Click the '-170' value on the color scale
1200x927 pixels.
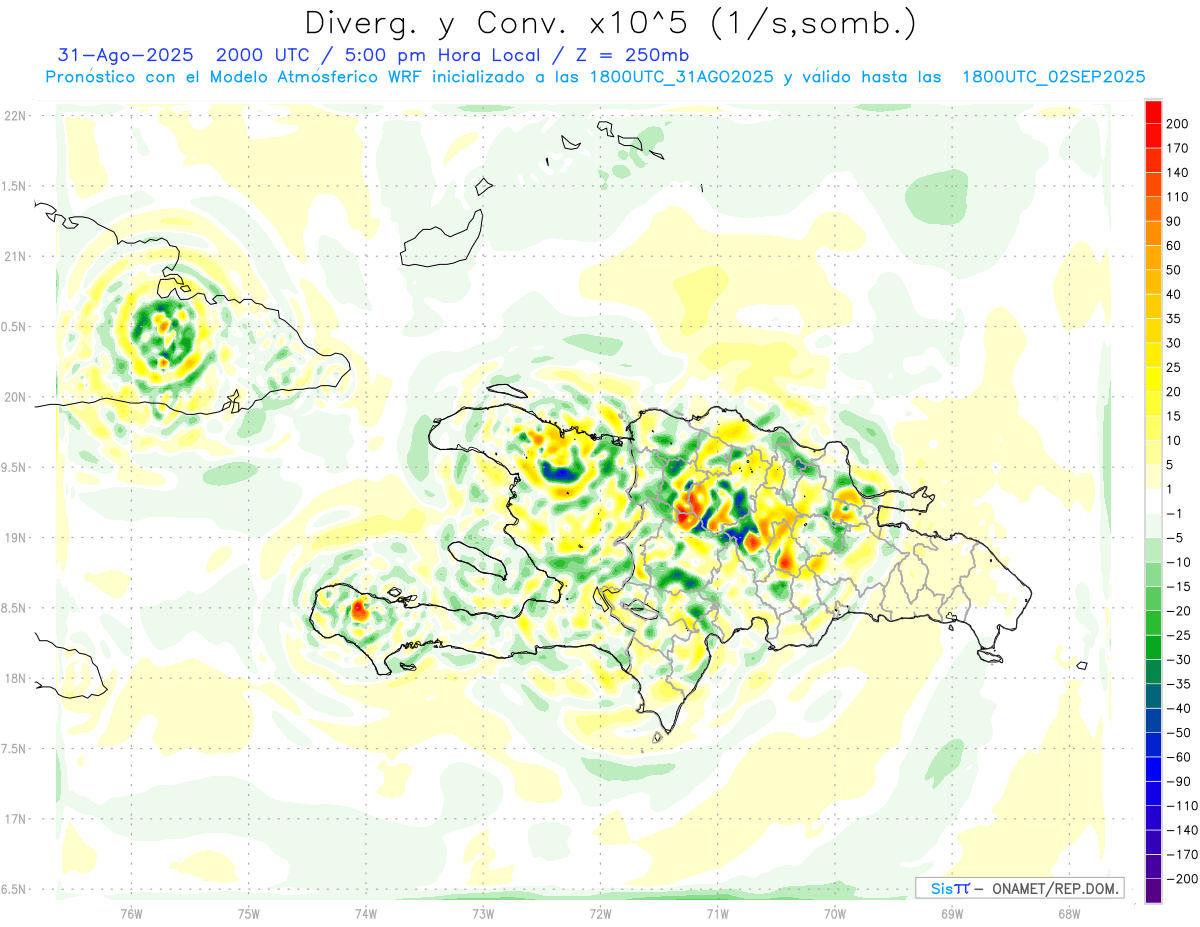click(x=1181, y=855)
